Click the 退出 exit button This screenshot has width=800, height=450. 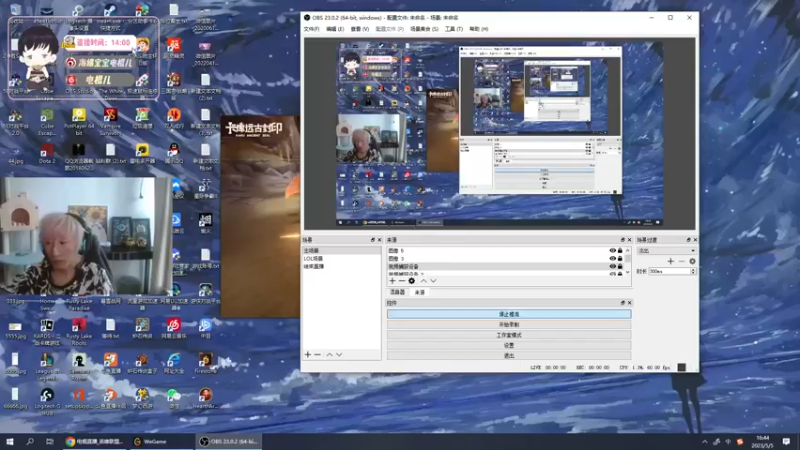(509, 356)
